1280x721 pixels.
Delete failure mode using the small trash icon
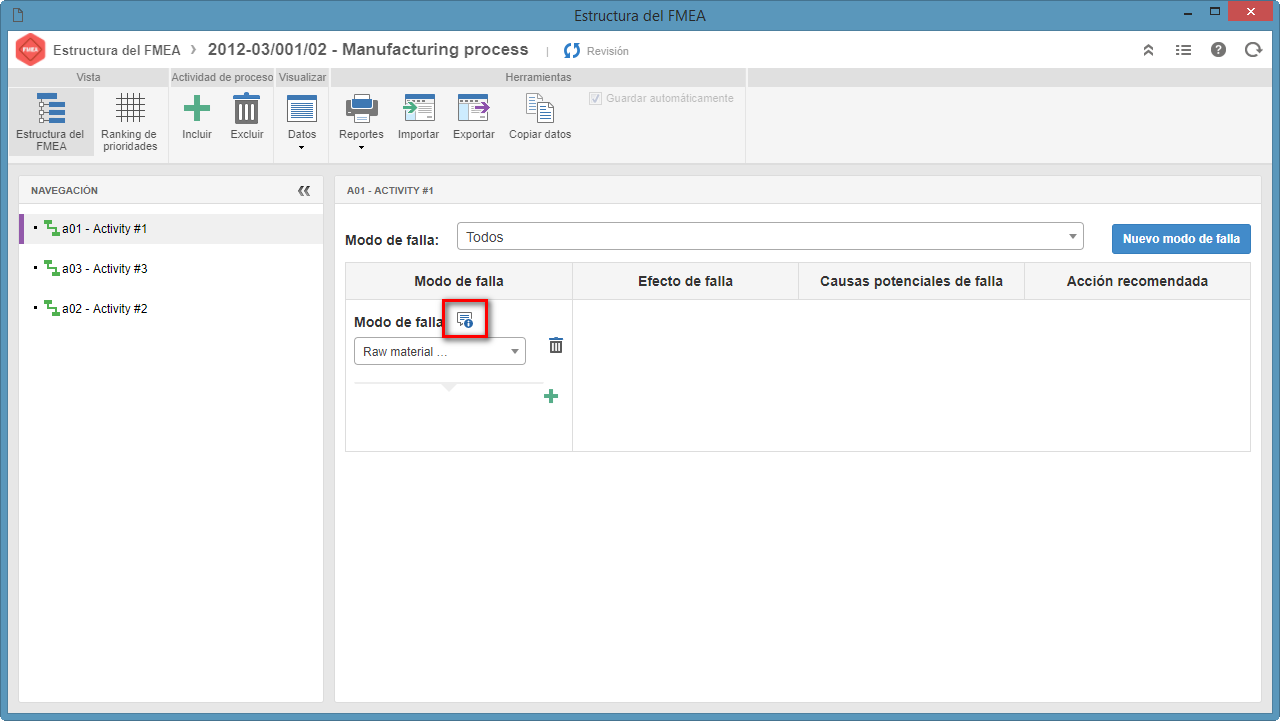556,345
